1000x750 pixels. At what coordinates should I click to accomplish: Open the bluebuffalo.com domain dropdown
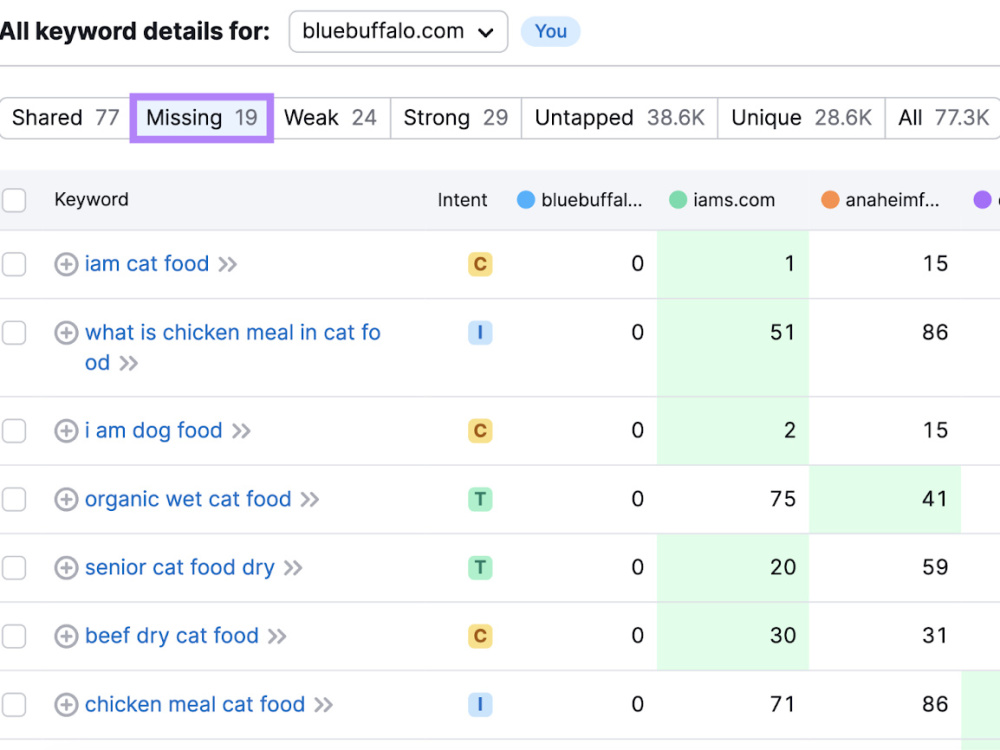pos(398,31)
